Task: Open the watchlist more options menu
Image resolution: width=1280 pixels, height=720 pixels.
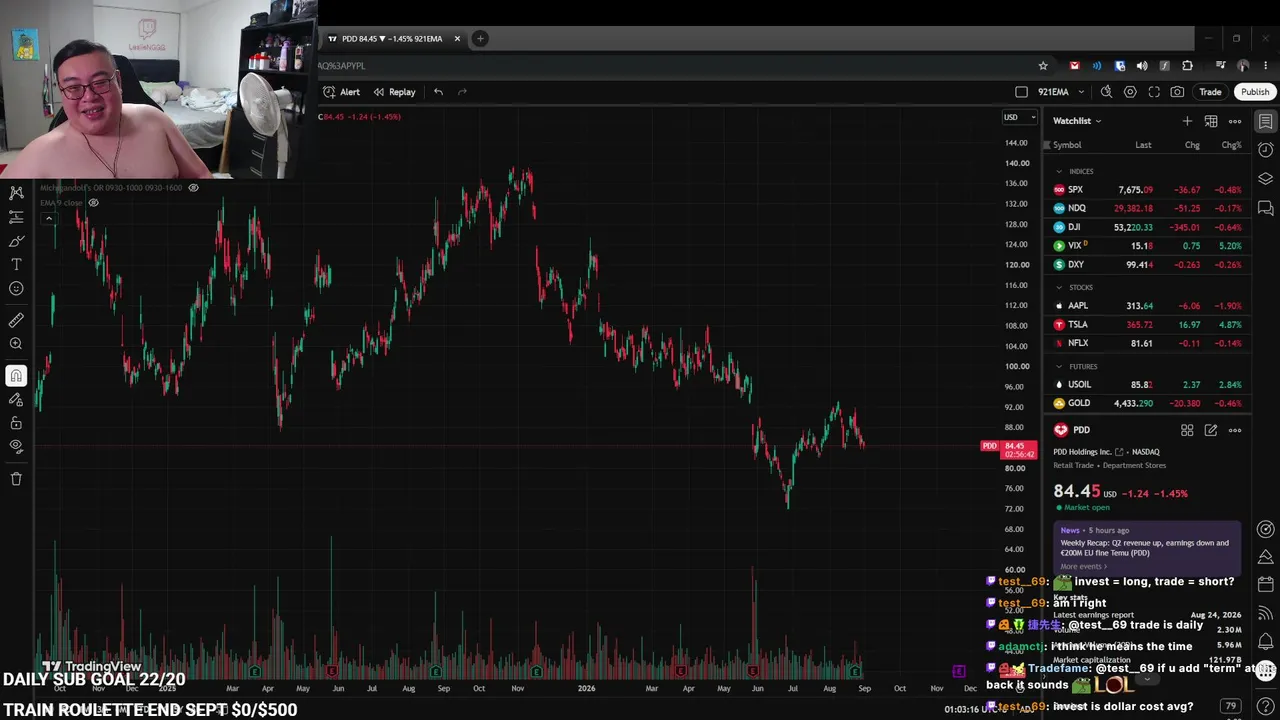Action: click(x=1235, y=121)
